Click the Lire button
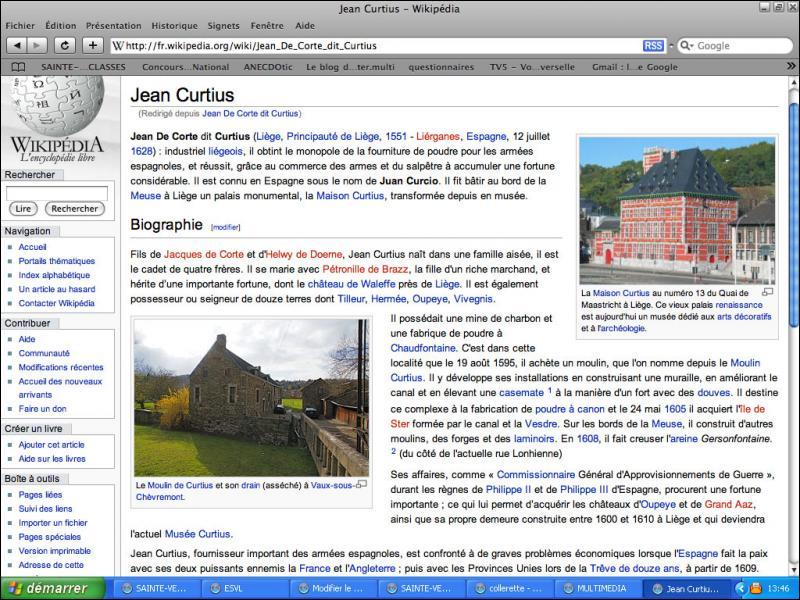This screenshot has width=800, height=600. pyautogui.click(x=23, y=209)
